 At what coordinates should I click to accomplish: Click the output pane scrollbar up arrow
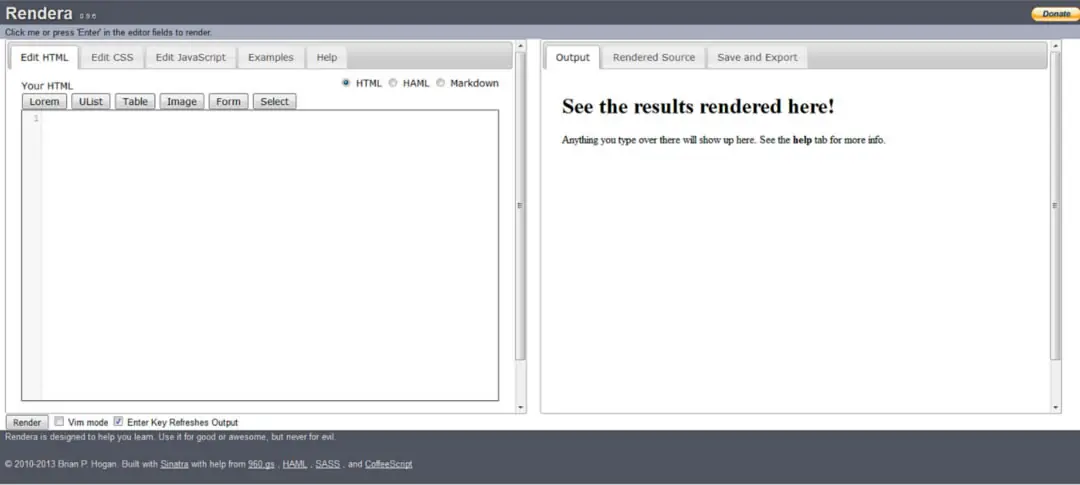pyautogui.click(x=1056, y=46)
